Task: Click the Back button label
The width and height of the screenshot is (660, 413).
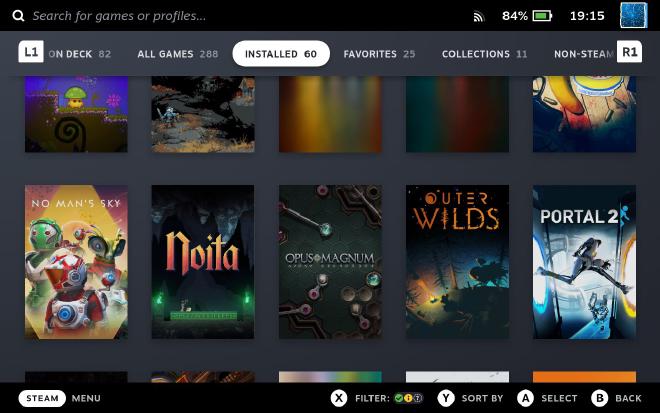Action: [x=628, y=398]
